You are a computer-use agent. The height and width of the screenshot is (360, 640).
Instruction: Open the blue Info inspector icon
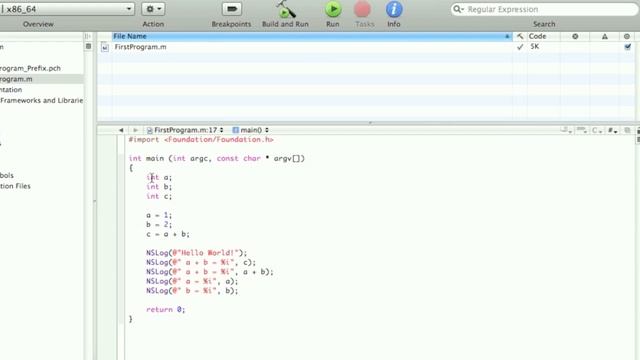click(393, 9)
